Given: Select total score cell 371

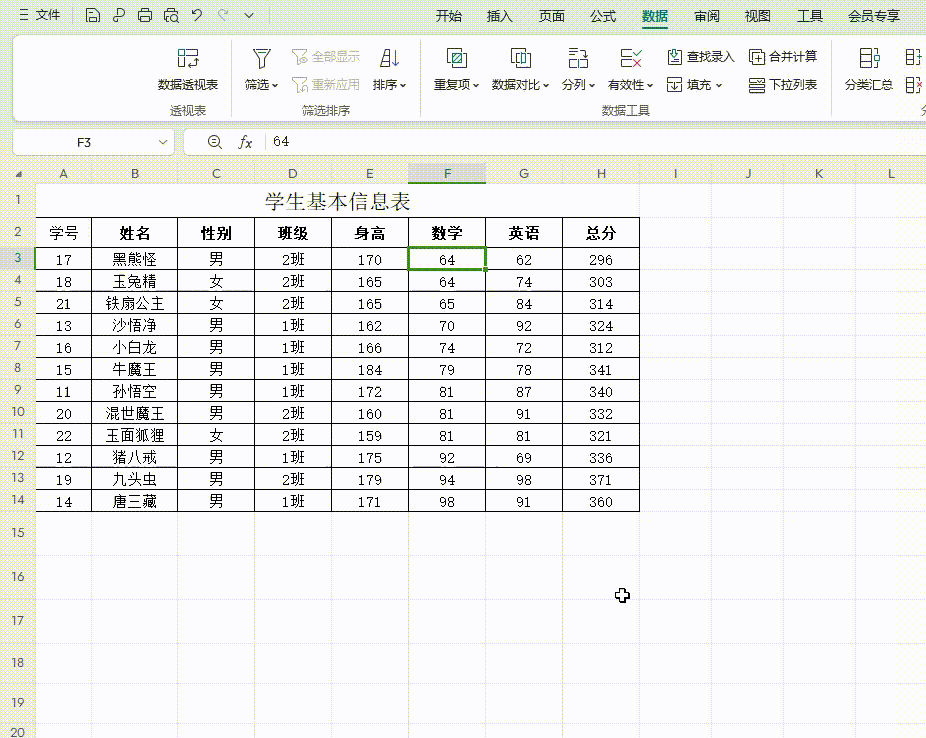Looking at the screenshot, I should coord(601,479).
